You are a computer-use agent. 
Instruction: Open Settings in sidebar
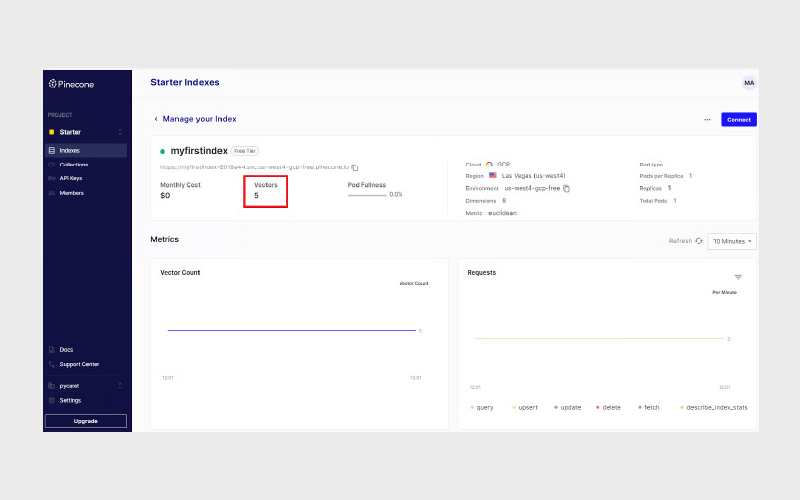pos(70,401)
